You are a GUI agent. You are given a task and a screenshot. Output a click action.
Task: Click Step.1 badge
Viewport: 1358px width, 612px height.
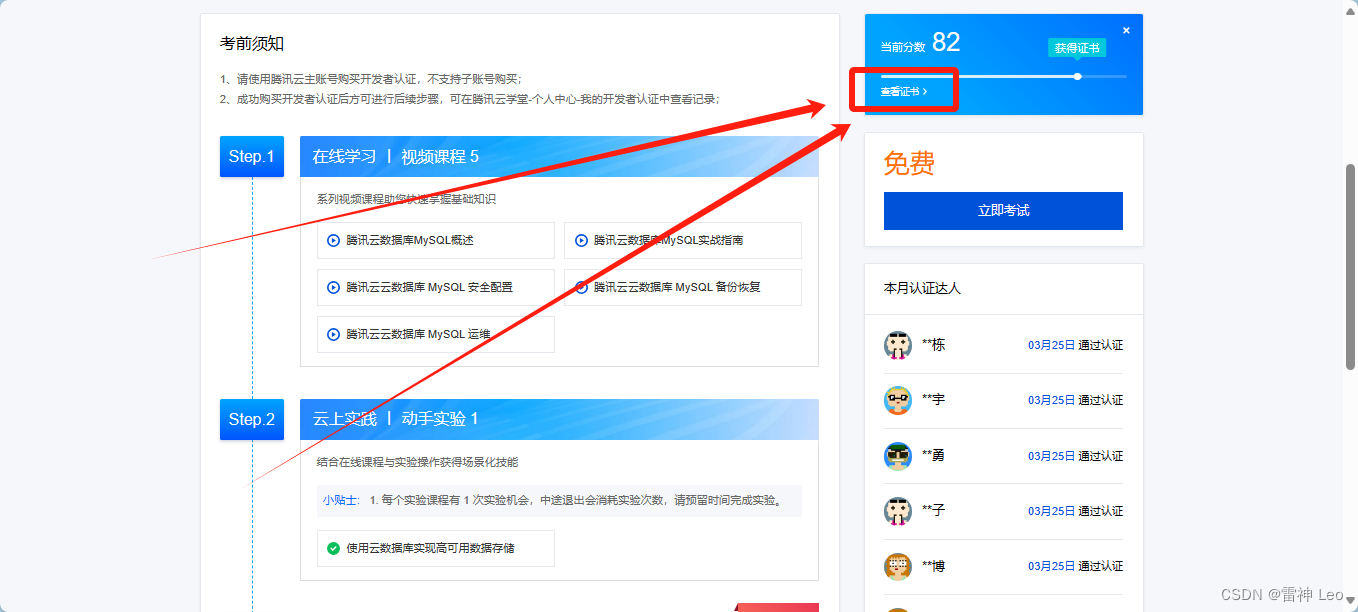252,156
